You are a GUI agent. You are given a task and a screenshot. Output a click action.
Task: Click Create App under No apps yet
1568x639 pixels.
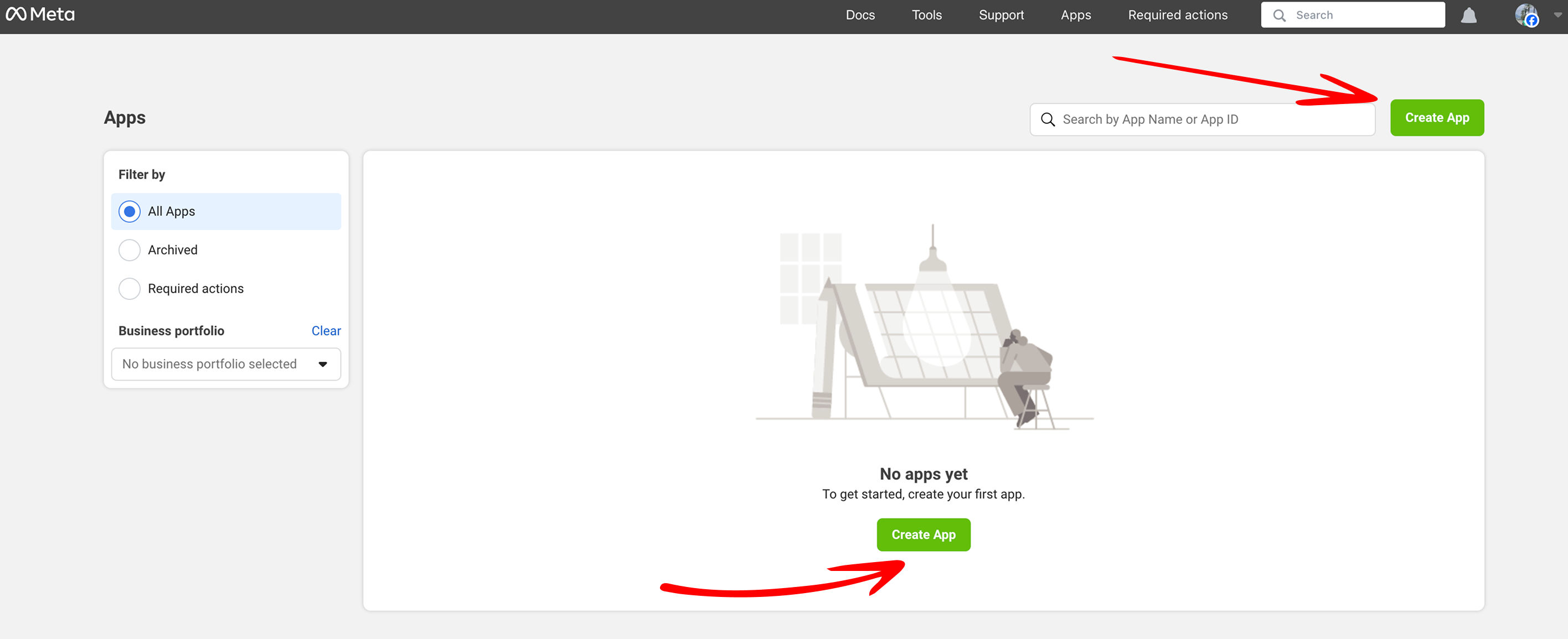coord(924,534)
